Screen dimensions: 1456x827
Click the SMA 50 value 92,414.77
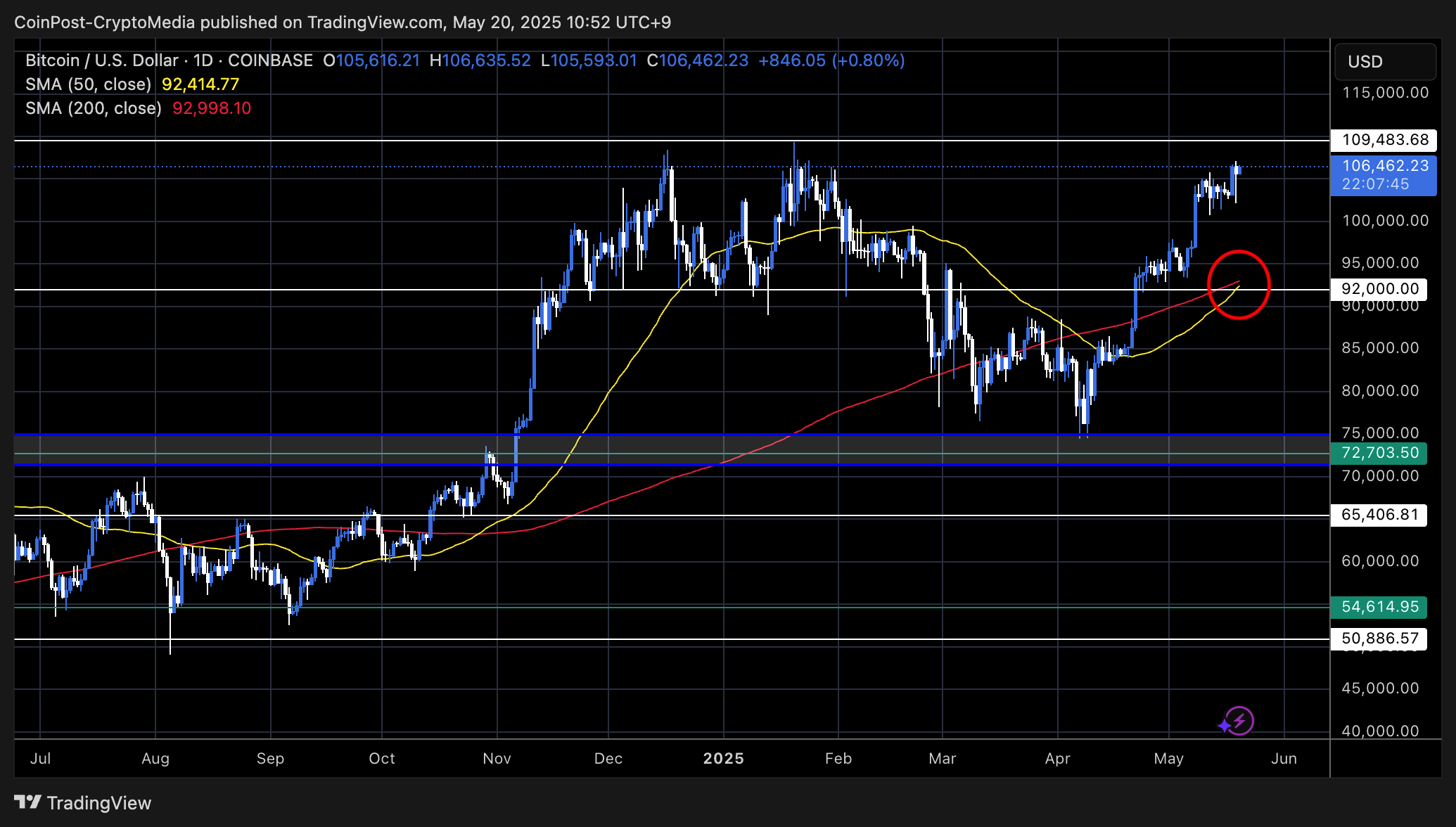coord(200,84)
